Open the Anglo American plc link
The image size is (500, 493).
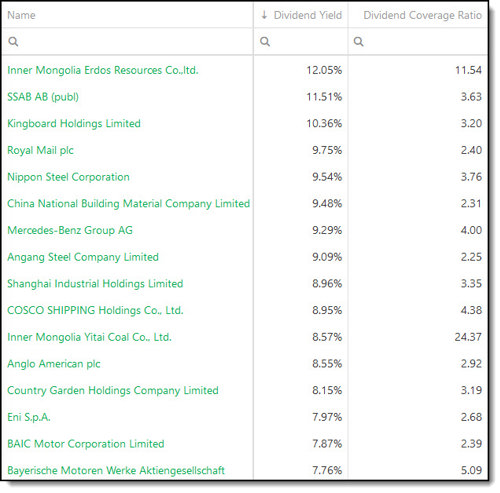(x=54, y=364)
